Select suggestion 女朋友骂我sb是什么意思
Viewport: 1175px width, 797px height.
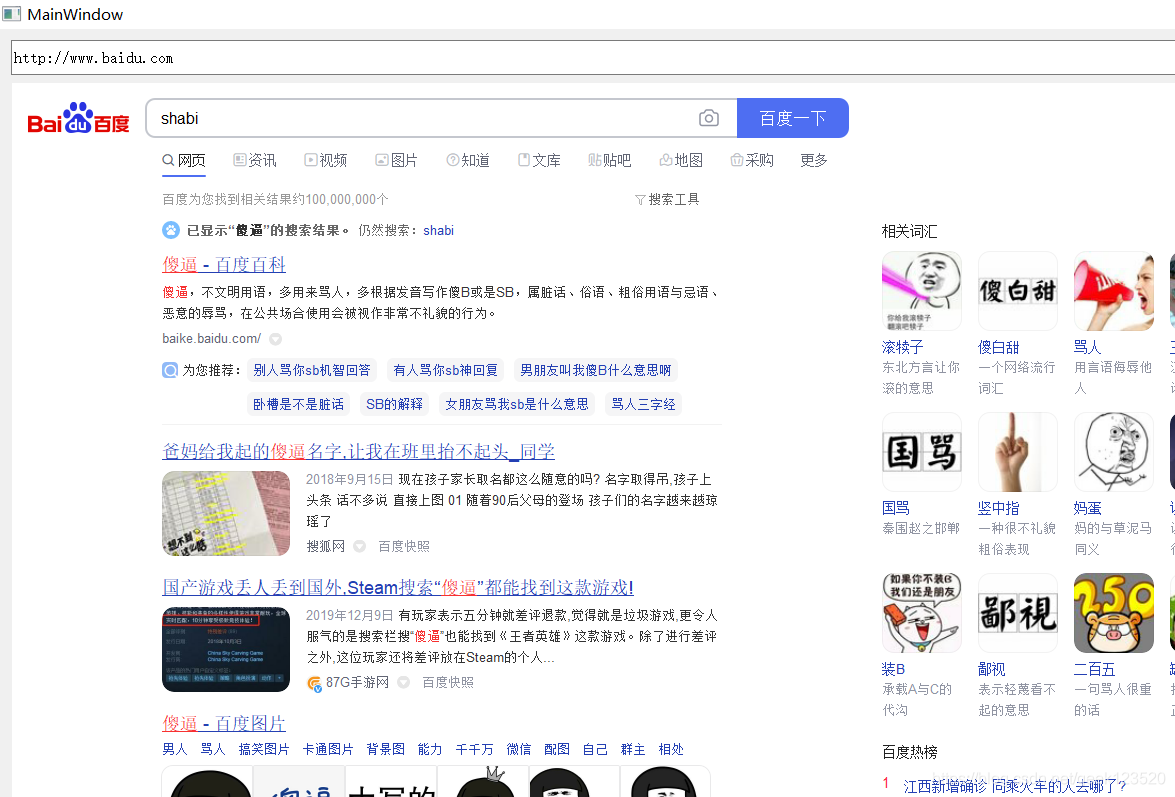click(517, 404)
